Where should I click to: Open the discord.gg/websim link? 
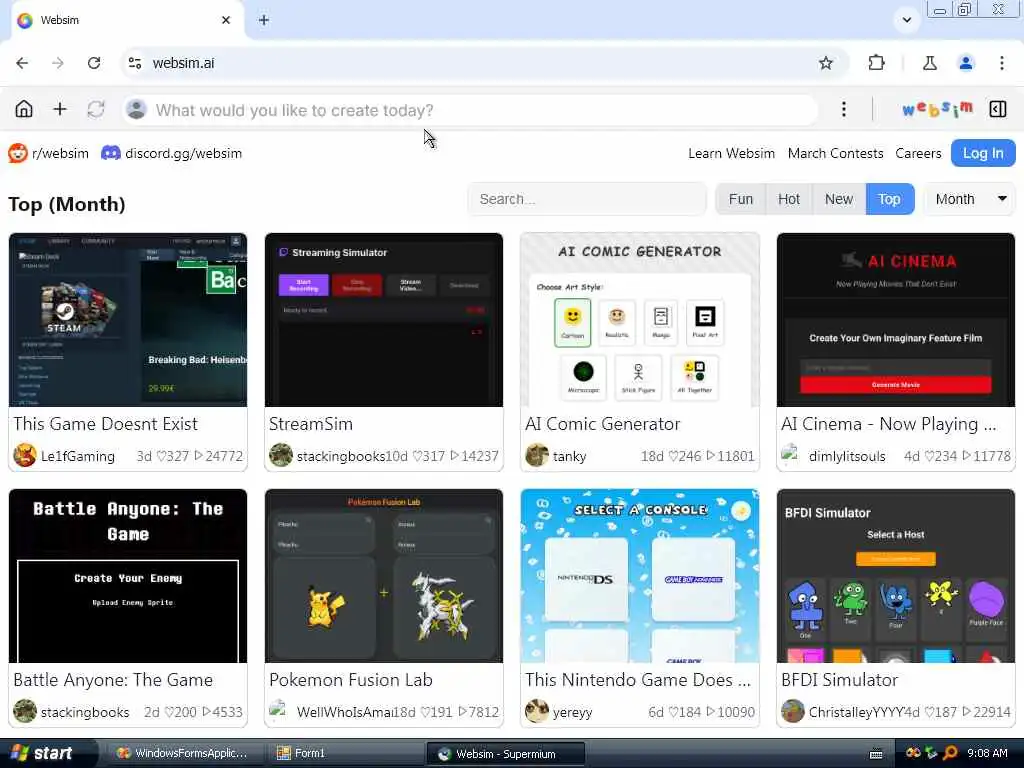[x=172, y=153]
